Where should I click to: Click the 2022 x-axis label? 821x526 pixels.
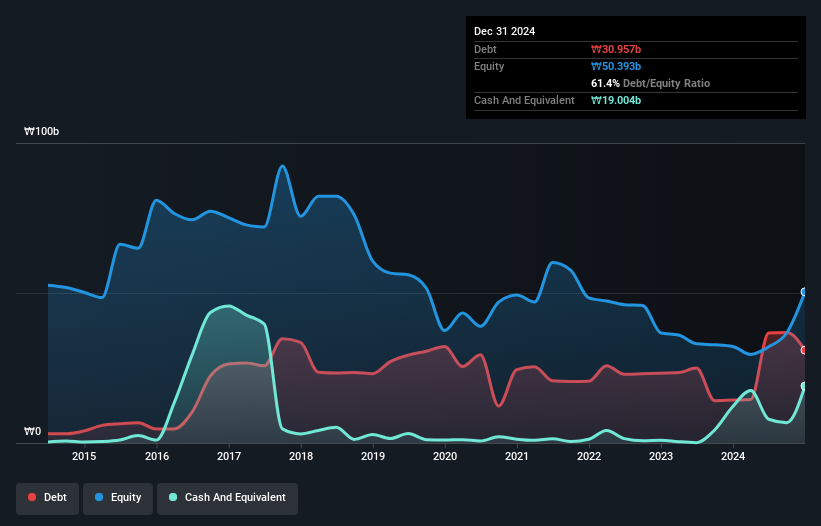coord(589,456)
